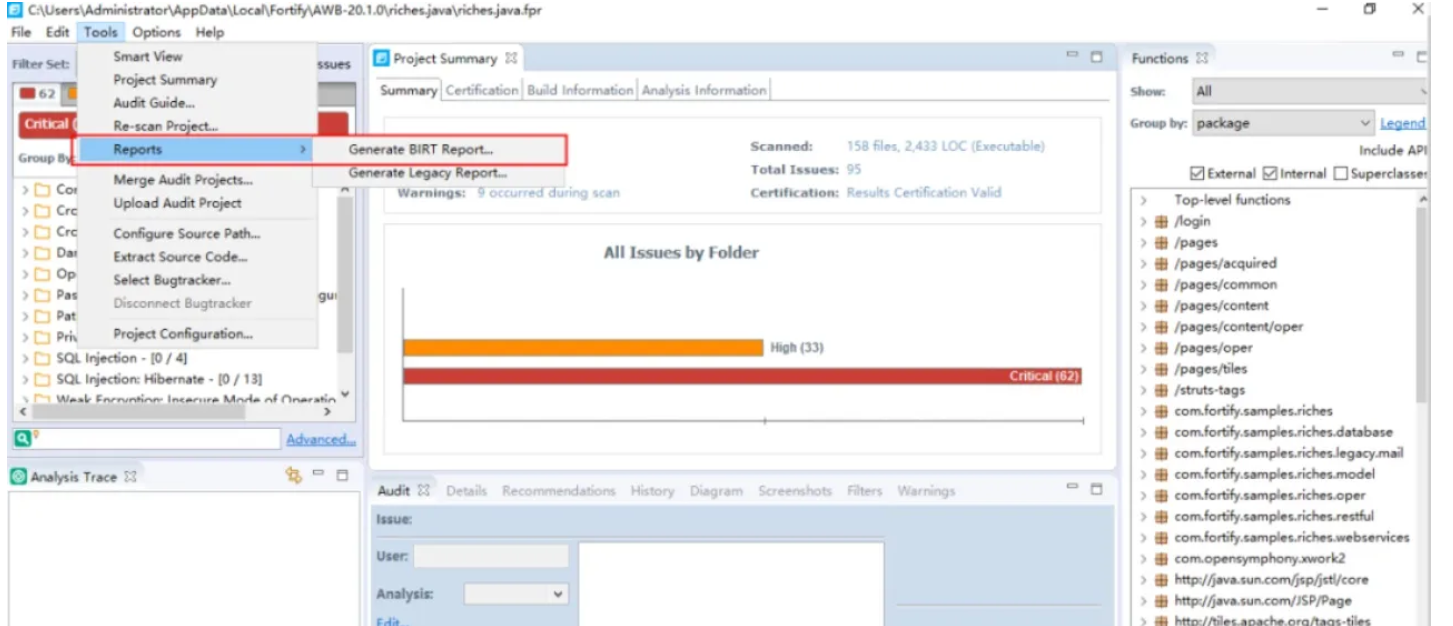Click the search magnifier icon in filter box
The image size is (1453, 626).
coord(23,438)
